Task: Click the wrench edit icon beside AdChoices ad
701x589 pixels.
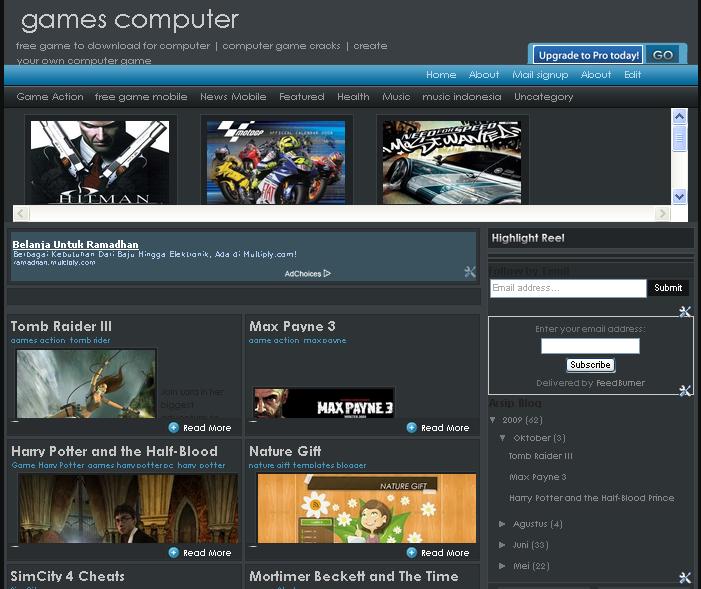Action: pos(470,271)
